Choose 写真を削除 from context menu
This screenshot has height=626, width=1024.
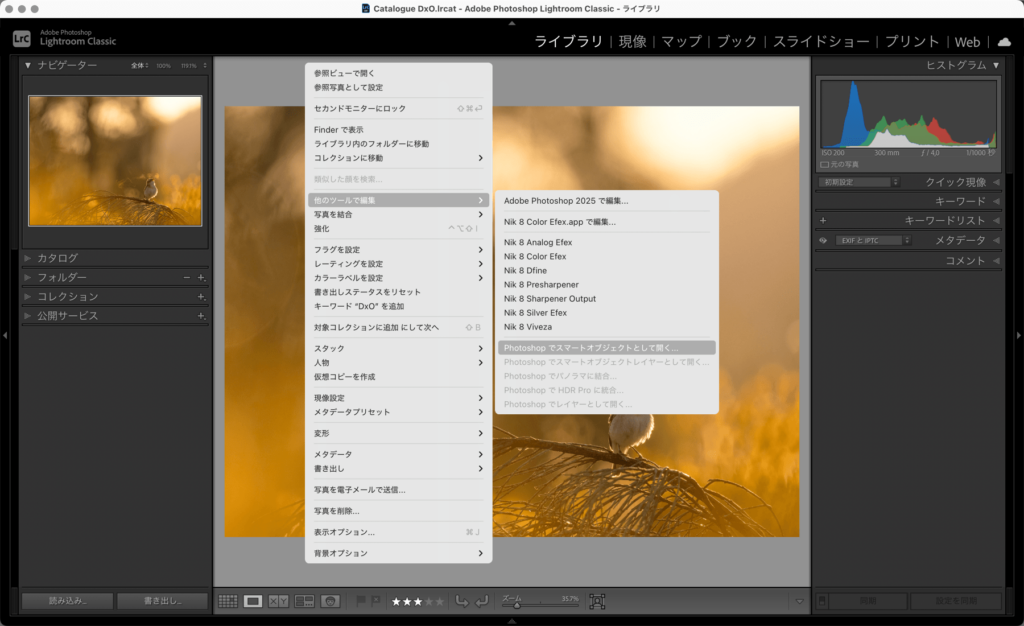coord(398,511)
